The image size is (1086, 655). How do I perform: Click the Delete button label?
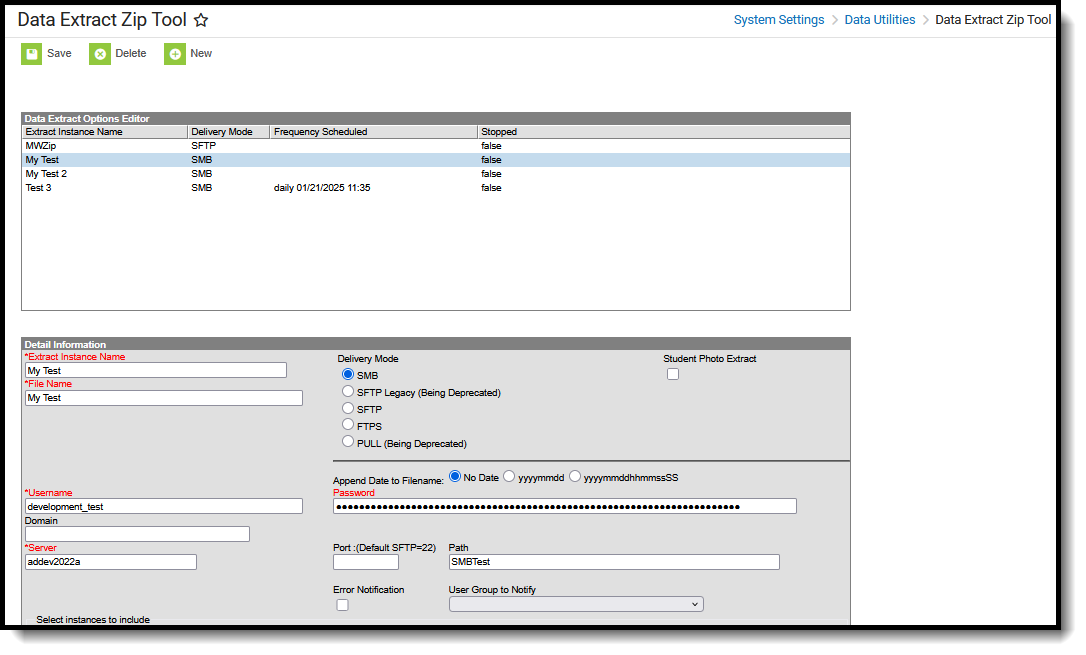pyautogui.click(x=130, y=53)
